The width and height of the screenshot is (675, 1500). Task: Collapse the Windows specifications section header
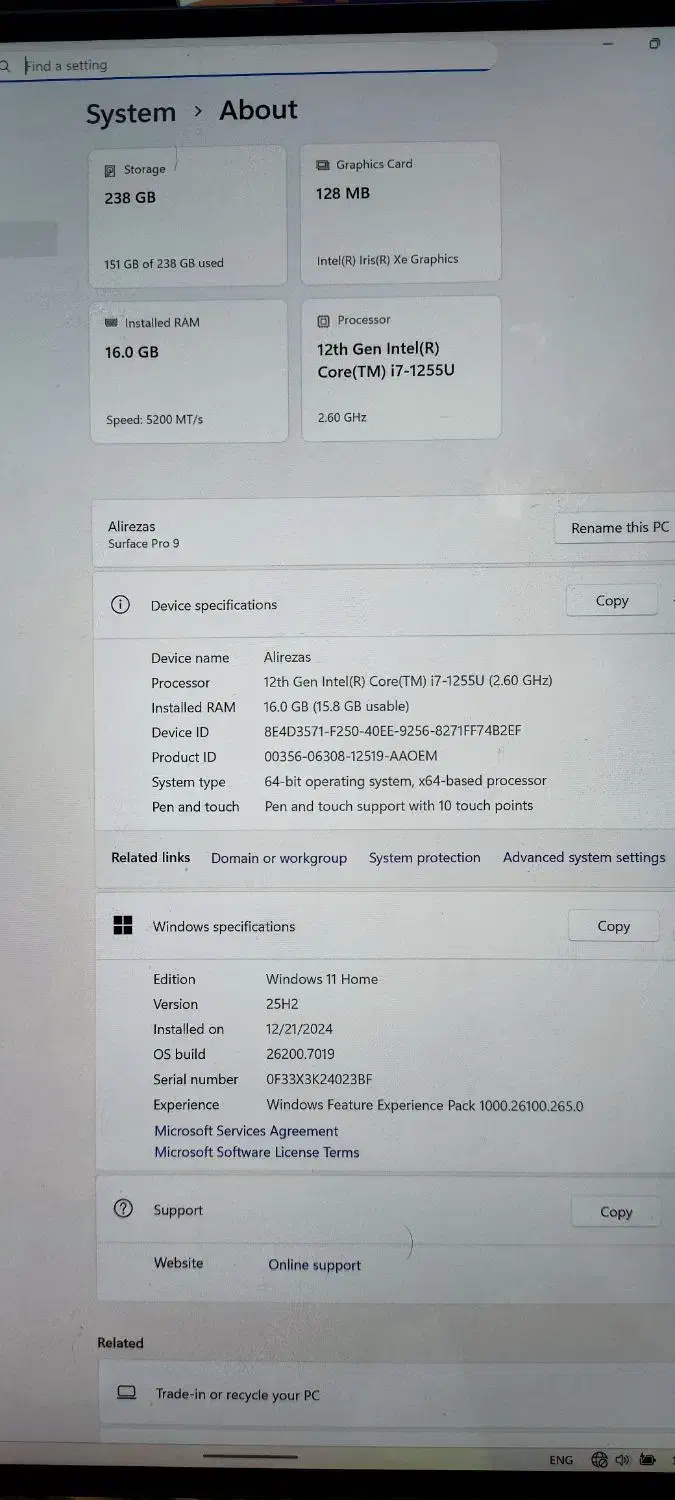coord(385,926)
